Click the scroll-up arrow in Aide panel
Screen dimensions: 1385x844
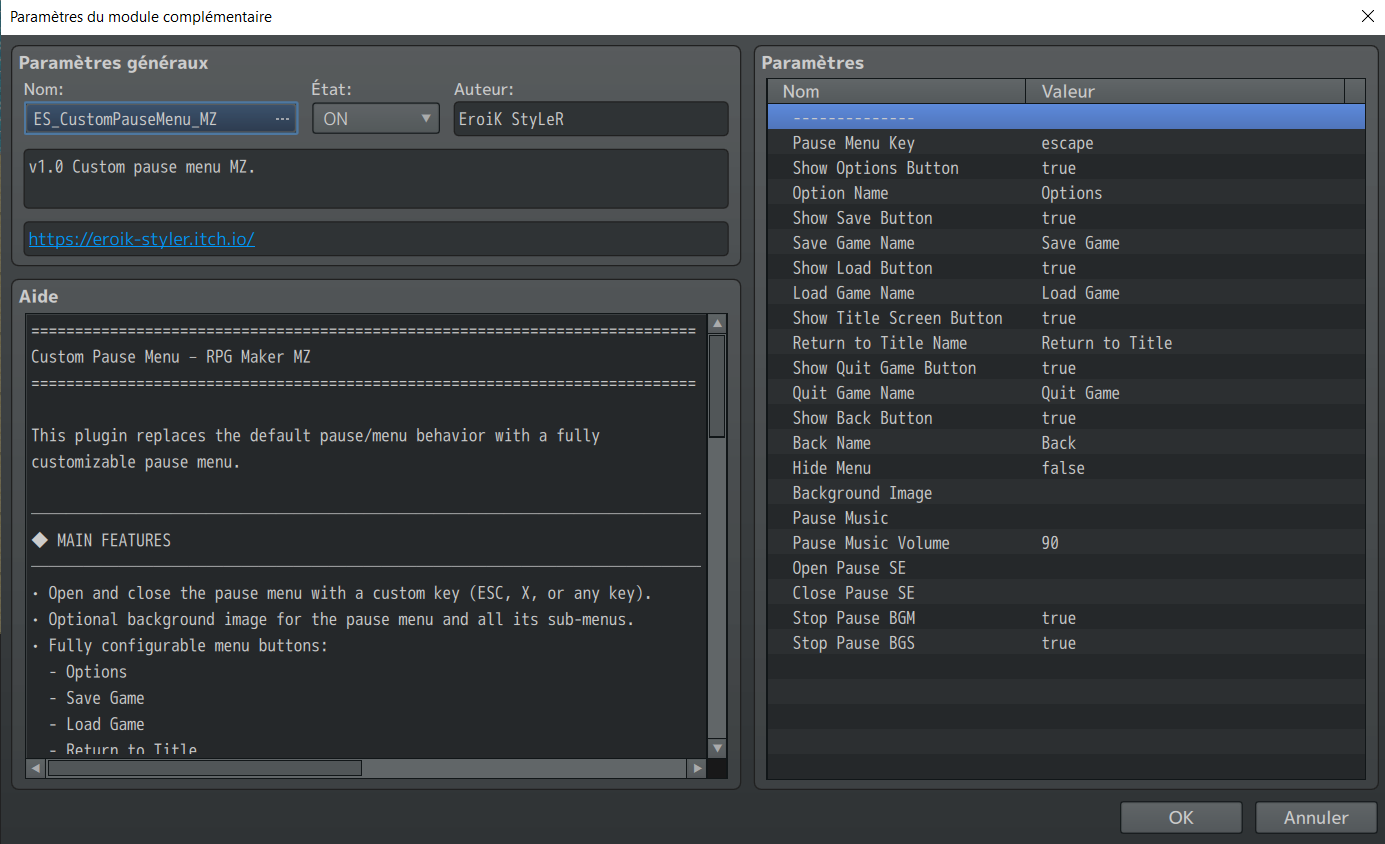717,322
